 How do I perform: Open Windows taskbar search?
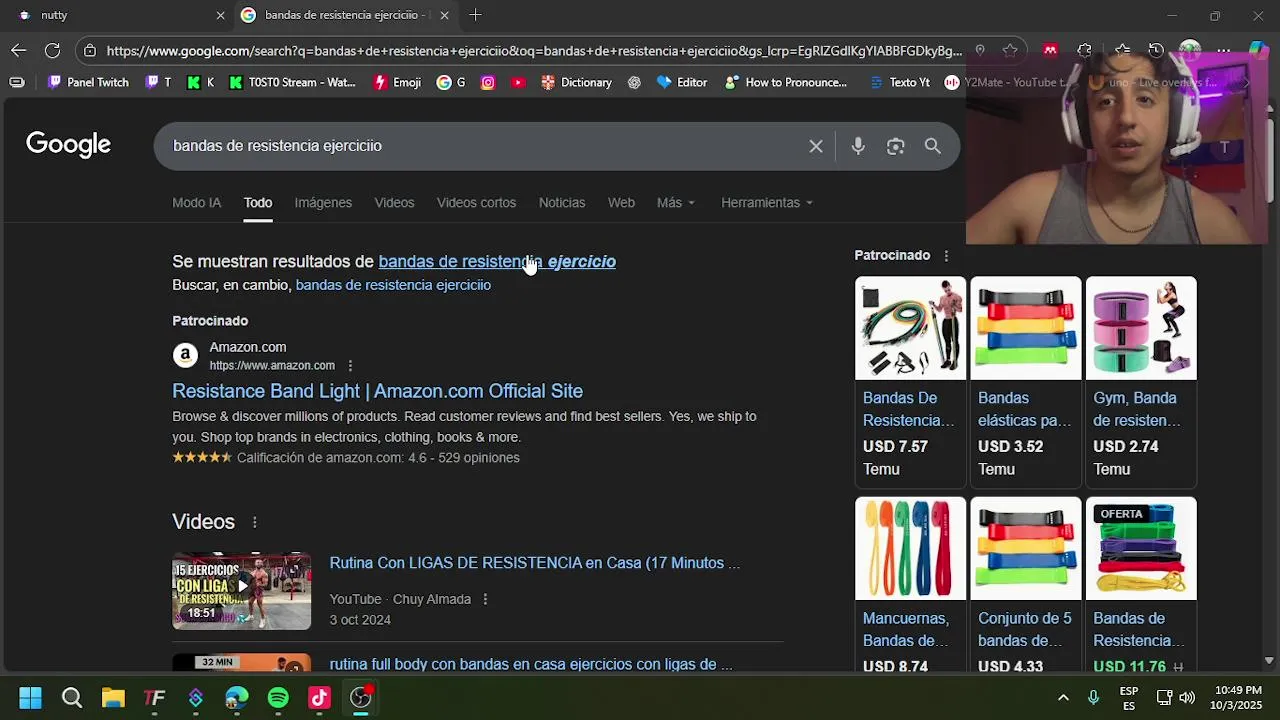coord(72,698)
